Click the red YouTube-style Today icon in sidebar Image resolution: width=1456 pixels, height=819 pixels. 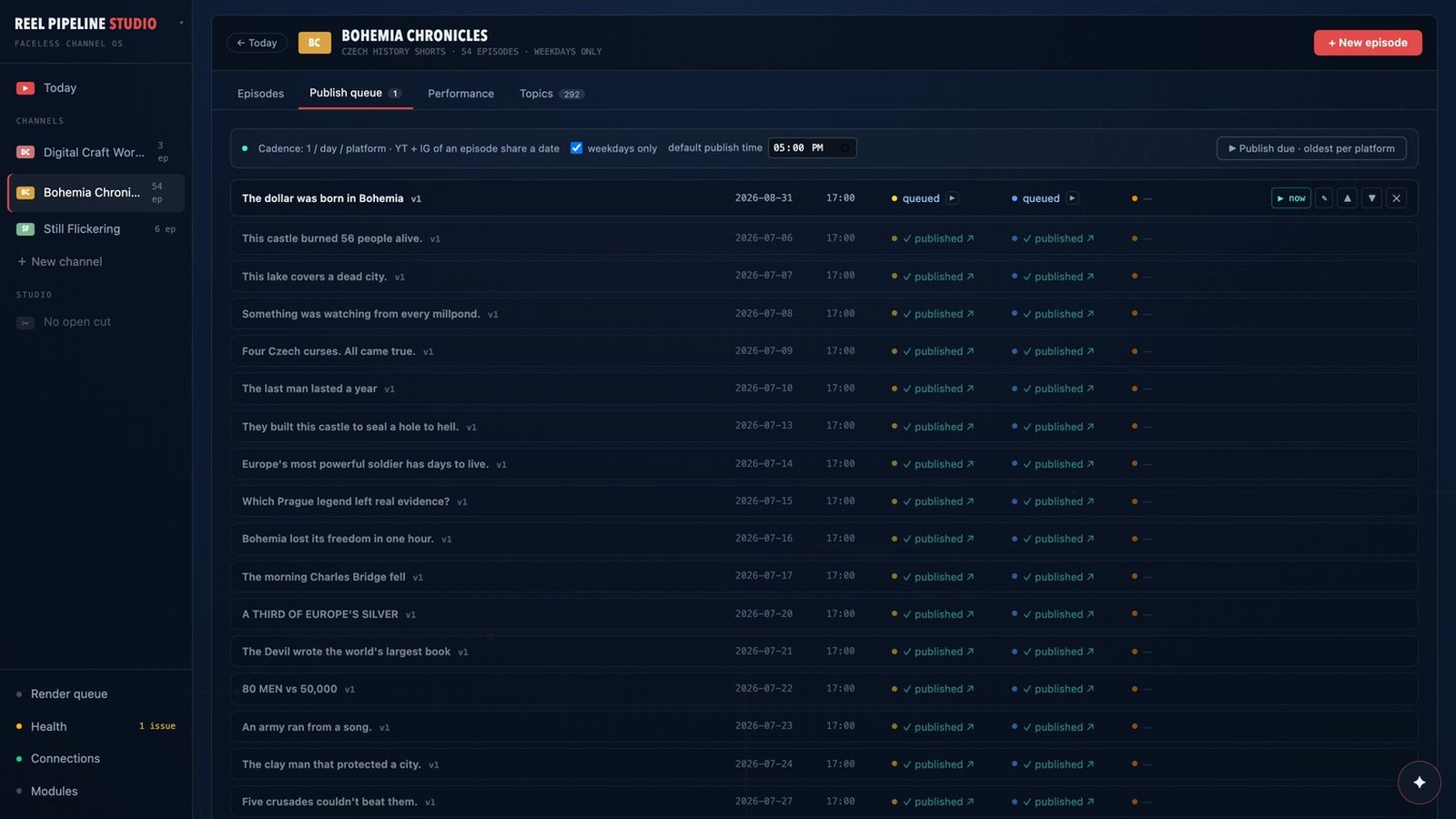click(x=25, y=88)
